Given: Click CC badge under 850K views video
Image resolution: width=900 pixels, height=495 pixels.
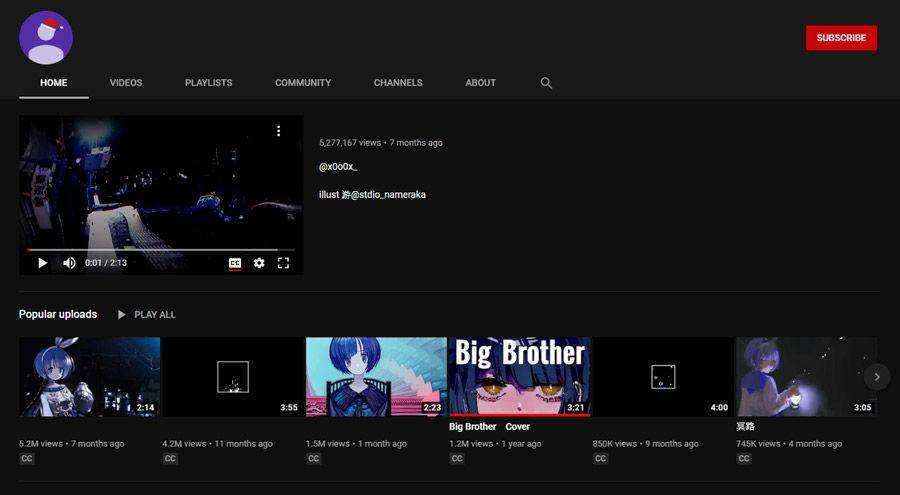Looking at the screenshot, I should click(x=600, y=459).
